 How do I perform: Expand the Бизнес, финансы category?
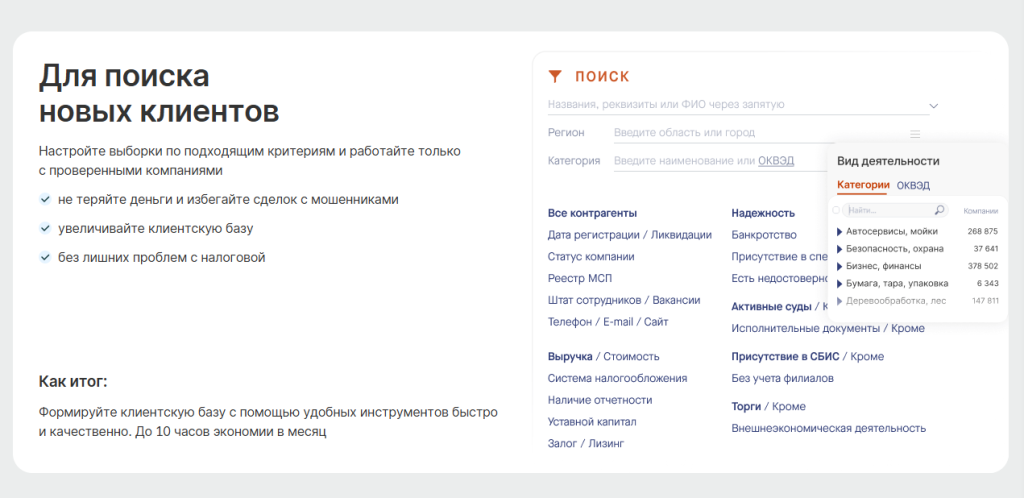tap(839, 266)
